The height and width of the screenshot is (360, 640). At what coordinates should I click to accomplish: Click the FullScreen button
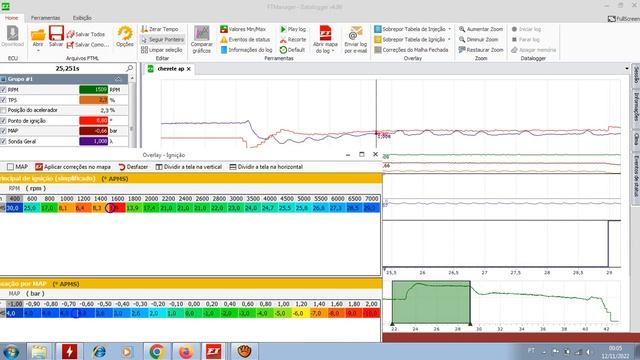point(624,19)
